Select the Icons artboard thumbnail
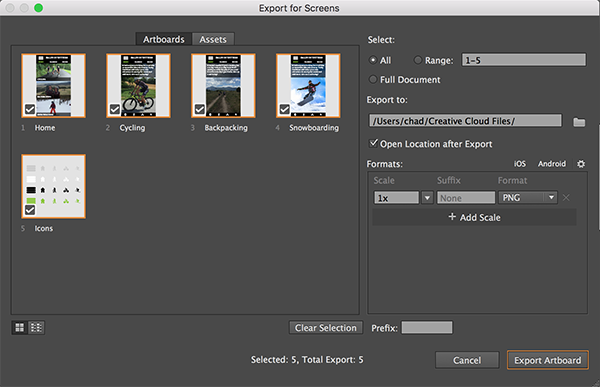The width and height of the screenshot is (600, 387). (x=54, y=186)
